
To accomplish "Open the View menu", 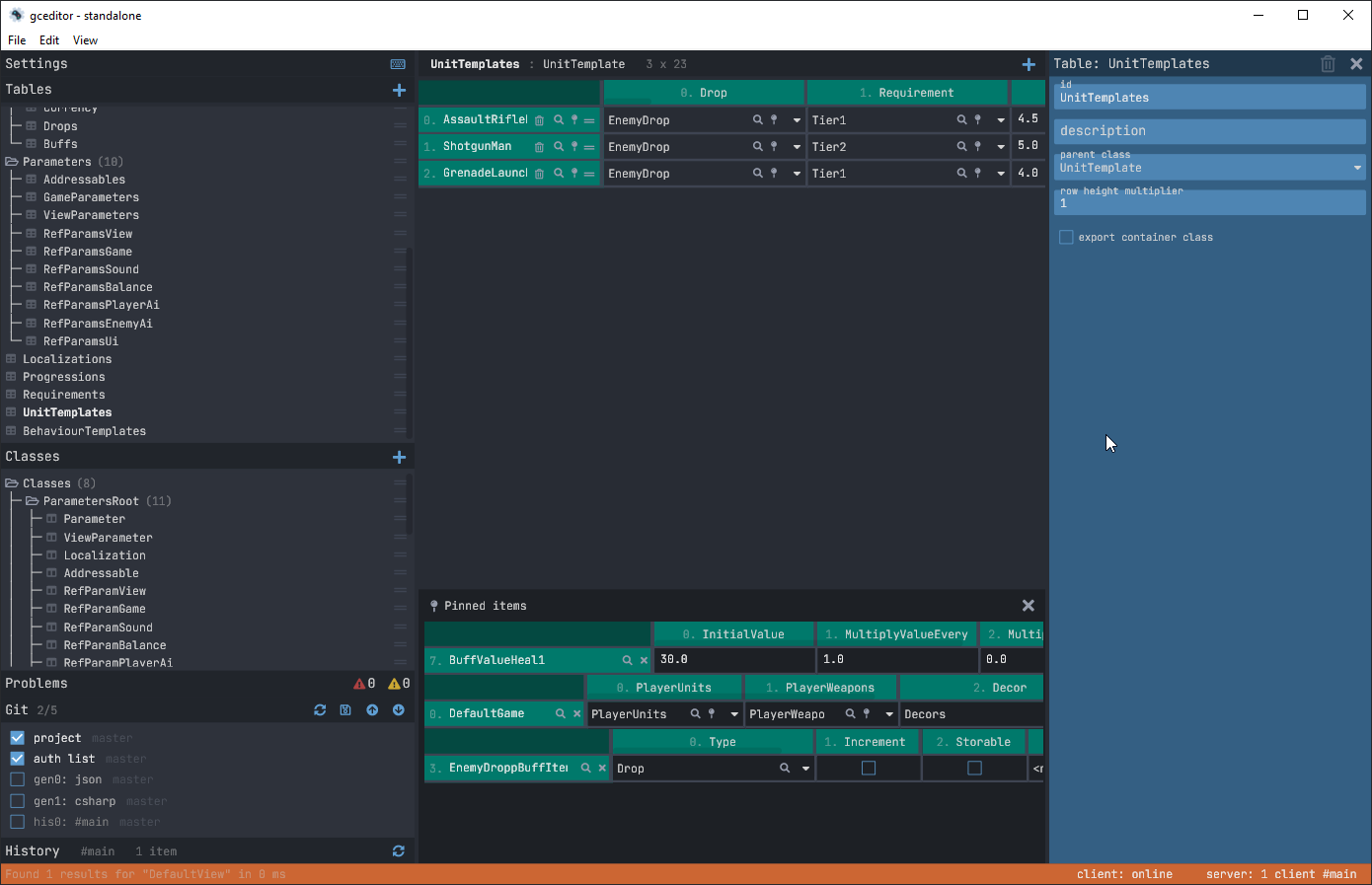I will pos(85,40).
